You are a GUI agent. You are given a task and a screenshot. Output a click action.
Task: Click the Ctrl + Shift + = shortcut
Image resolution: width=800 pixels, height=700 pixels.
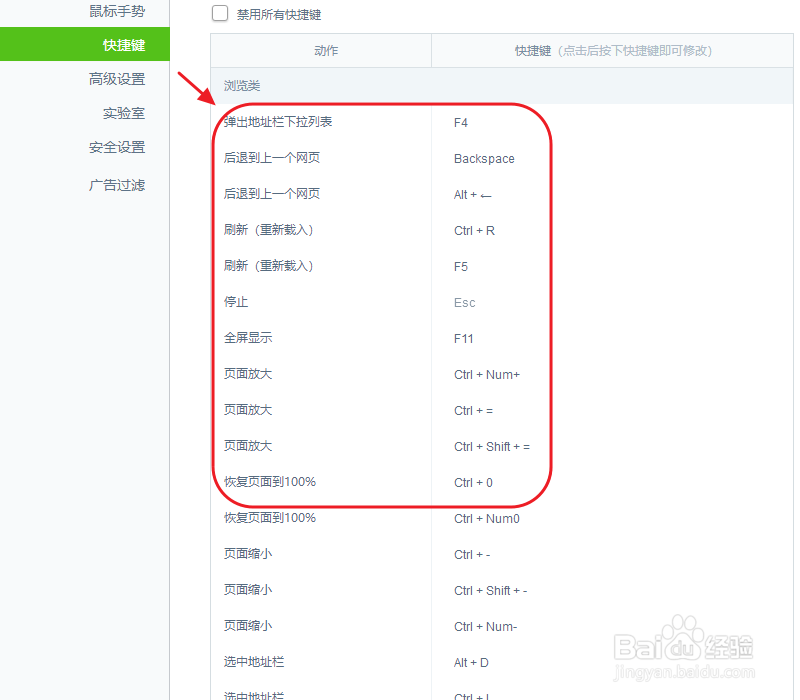tap(492, 446)
